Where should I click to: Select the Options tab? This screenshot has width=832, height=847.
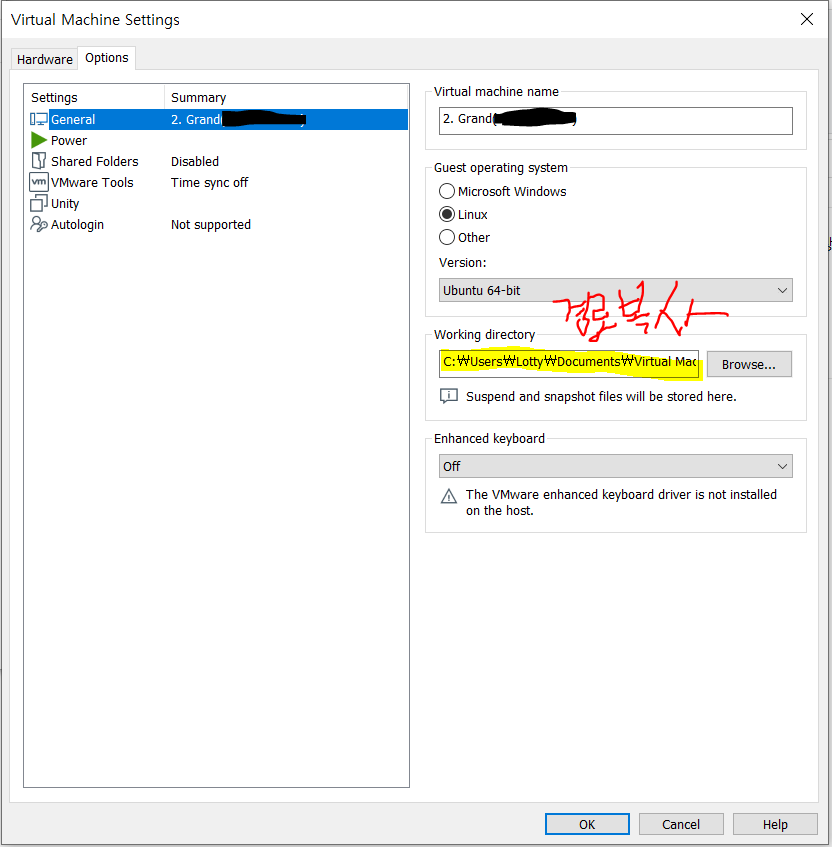coord(106,58)
